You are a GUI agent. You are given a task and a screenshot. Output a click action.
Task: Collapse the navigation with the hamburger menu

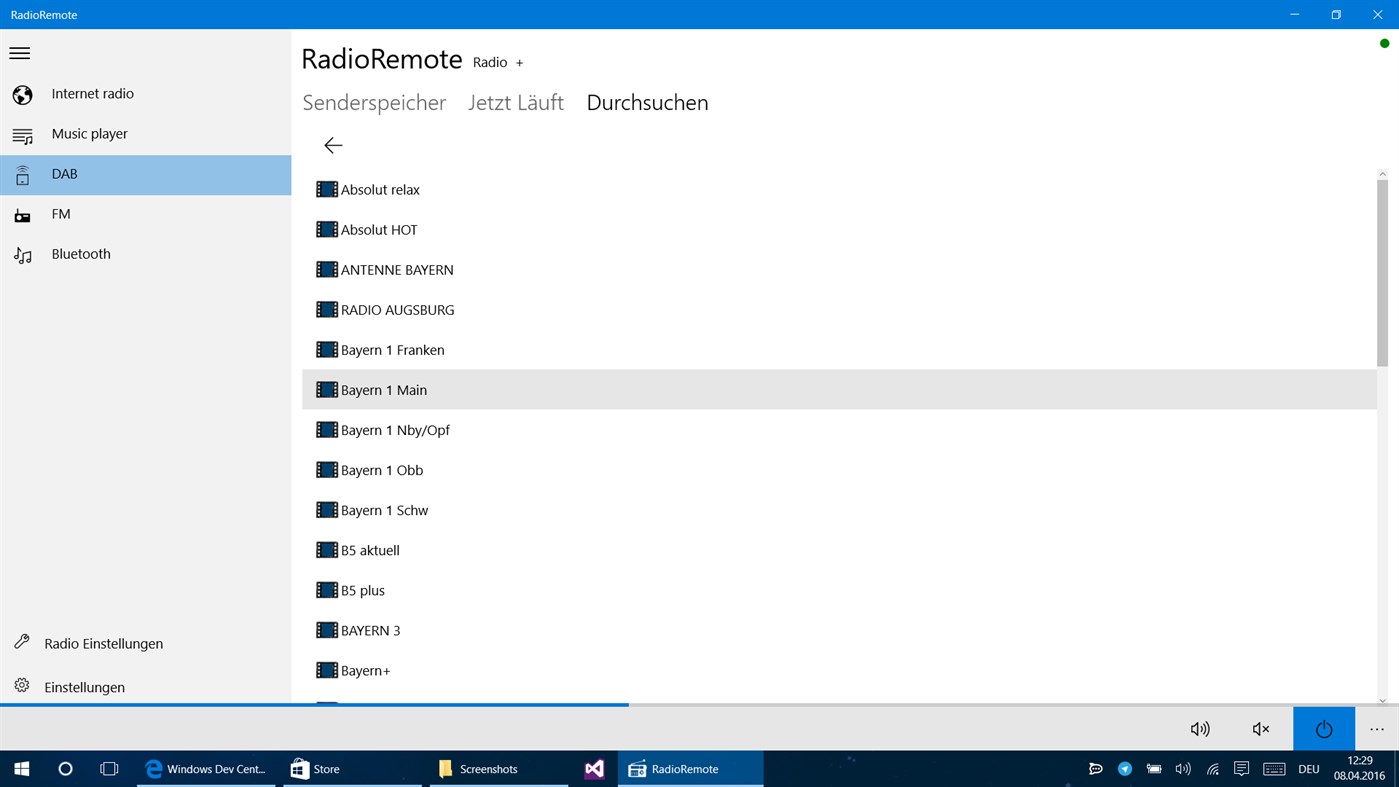click(19, 52)
